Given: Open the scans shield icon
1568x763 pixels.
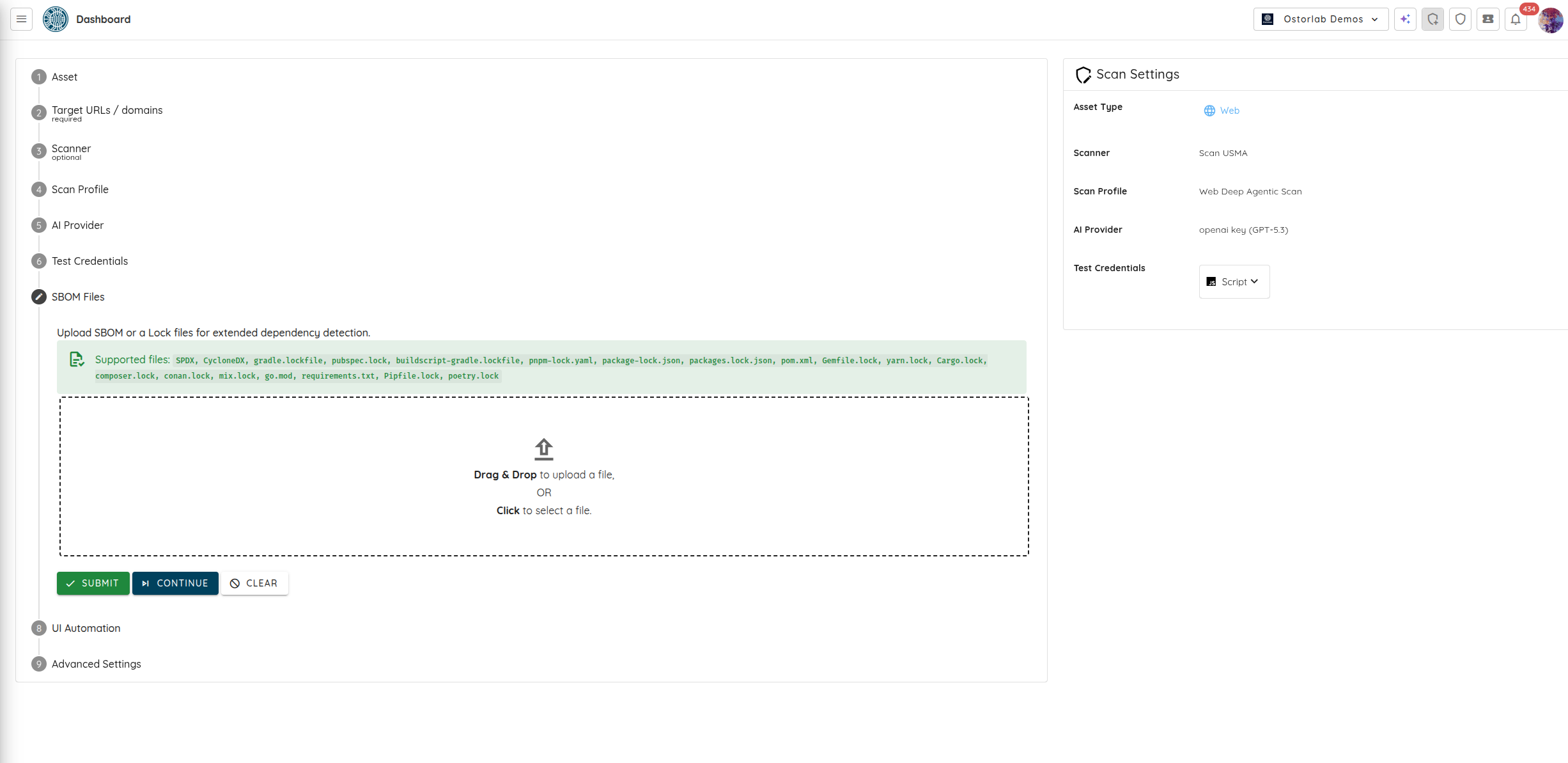Looking at the screenshot, I should click(x=1460, y=19).
